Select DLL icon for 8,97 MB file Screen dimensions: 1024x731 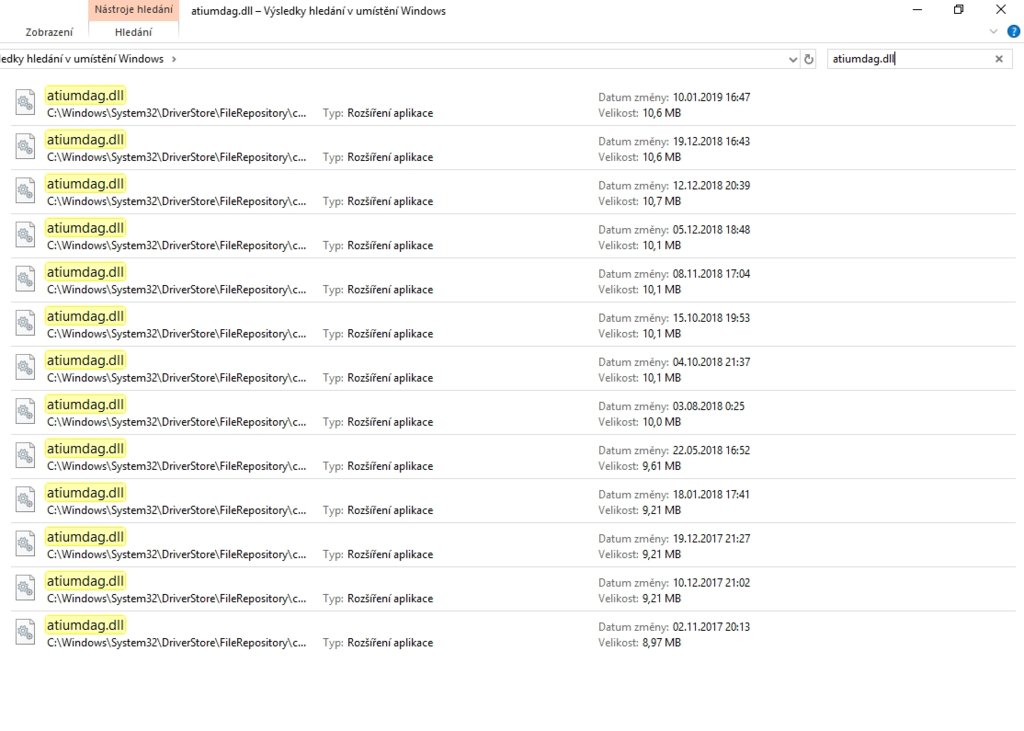pos(26,632)
